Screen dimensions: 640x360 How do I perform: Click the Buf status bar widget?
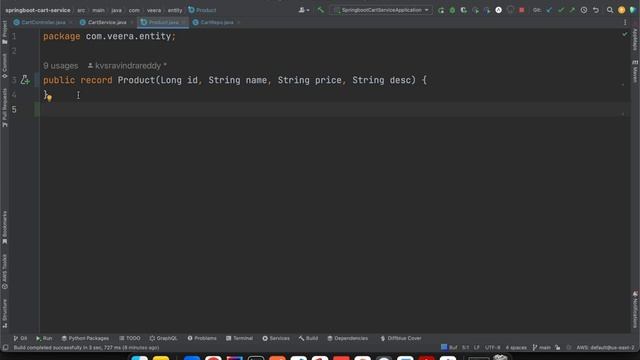[449, 347]
